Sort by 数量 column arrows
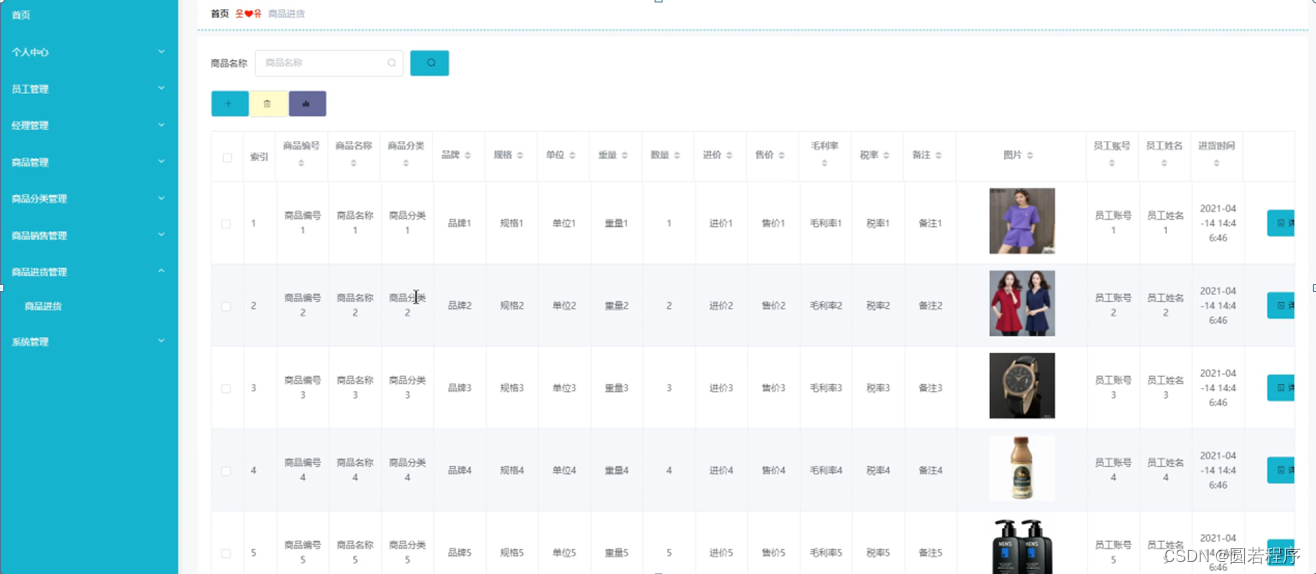Screen dimensions: 1316x574 pyautogui.click(x=677, y=155)
